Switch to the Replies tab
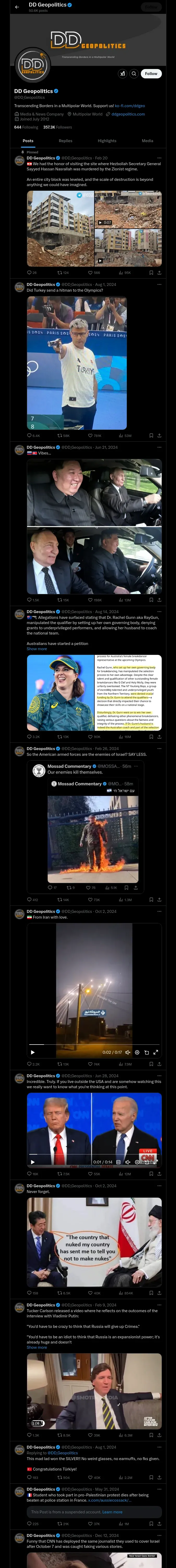176x1568 pixels. tap(65, 141)
